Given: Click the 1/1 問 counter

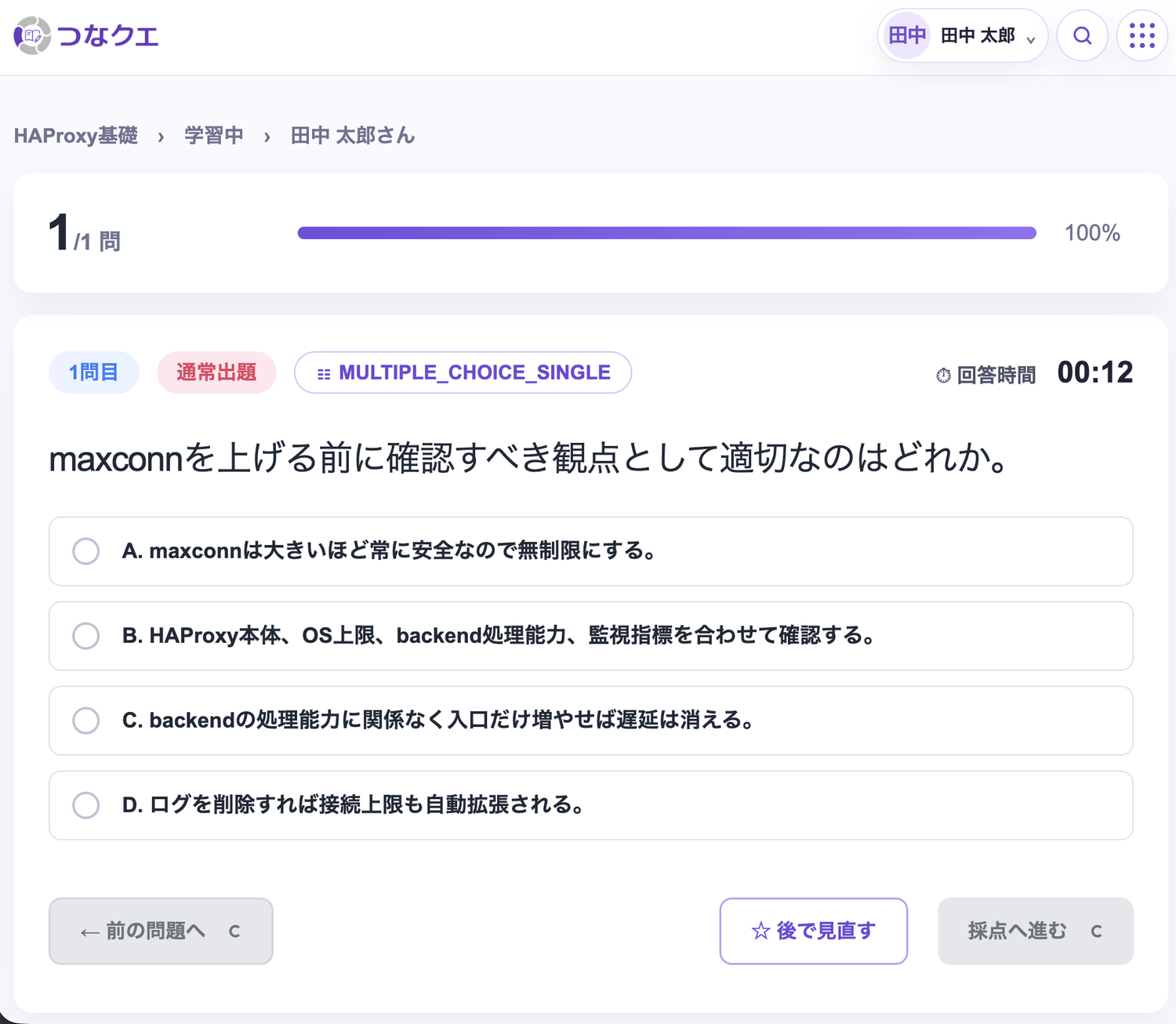Looking at the screenshot, I should (x=84, y=234).
